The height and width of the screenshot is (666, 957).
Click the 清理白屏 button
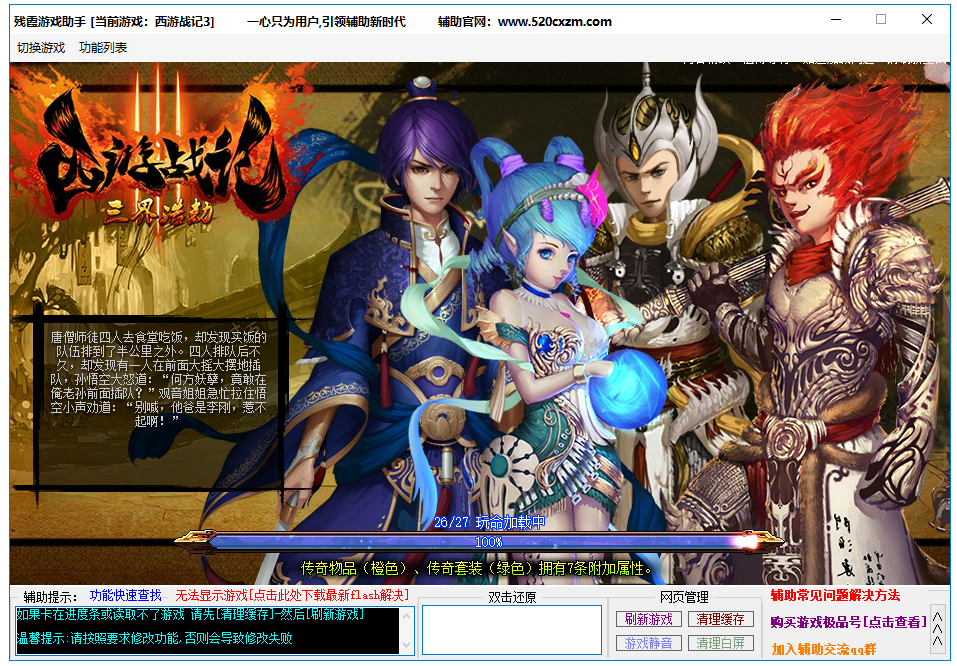pos(721,643)
